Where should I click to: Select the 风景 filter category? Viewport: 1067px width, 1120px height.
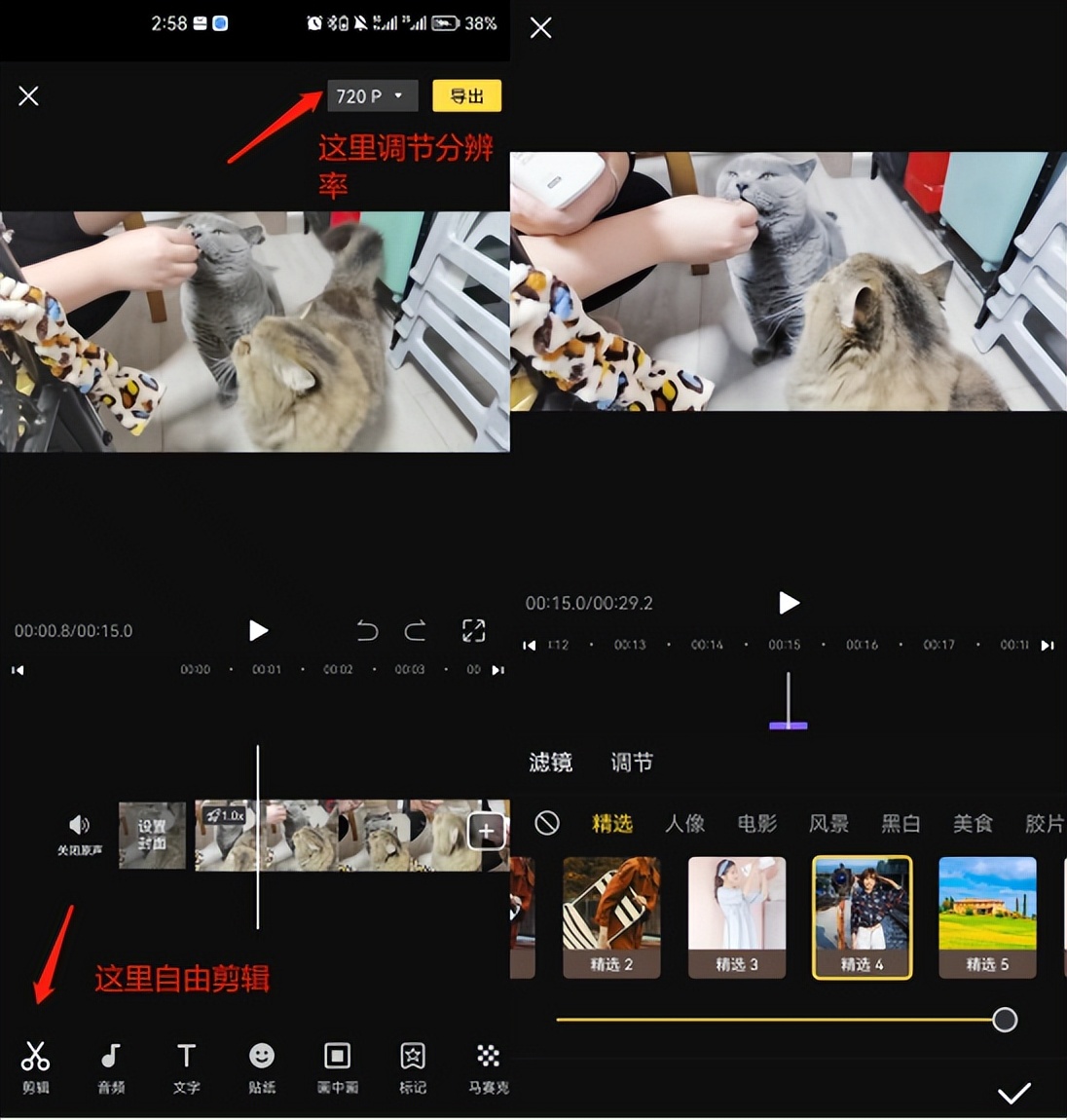click(828, 823)
